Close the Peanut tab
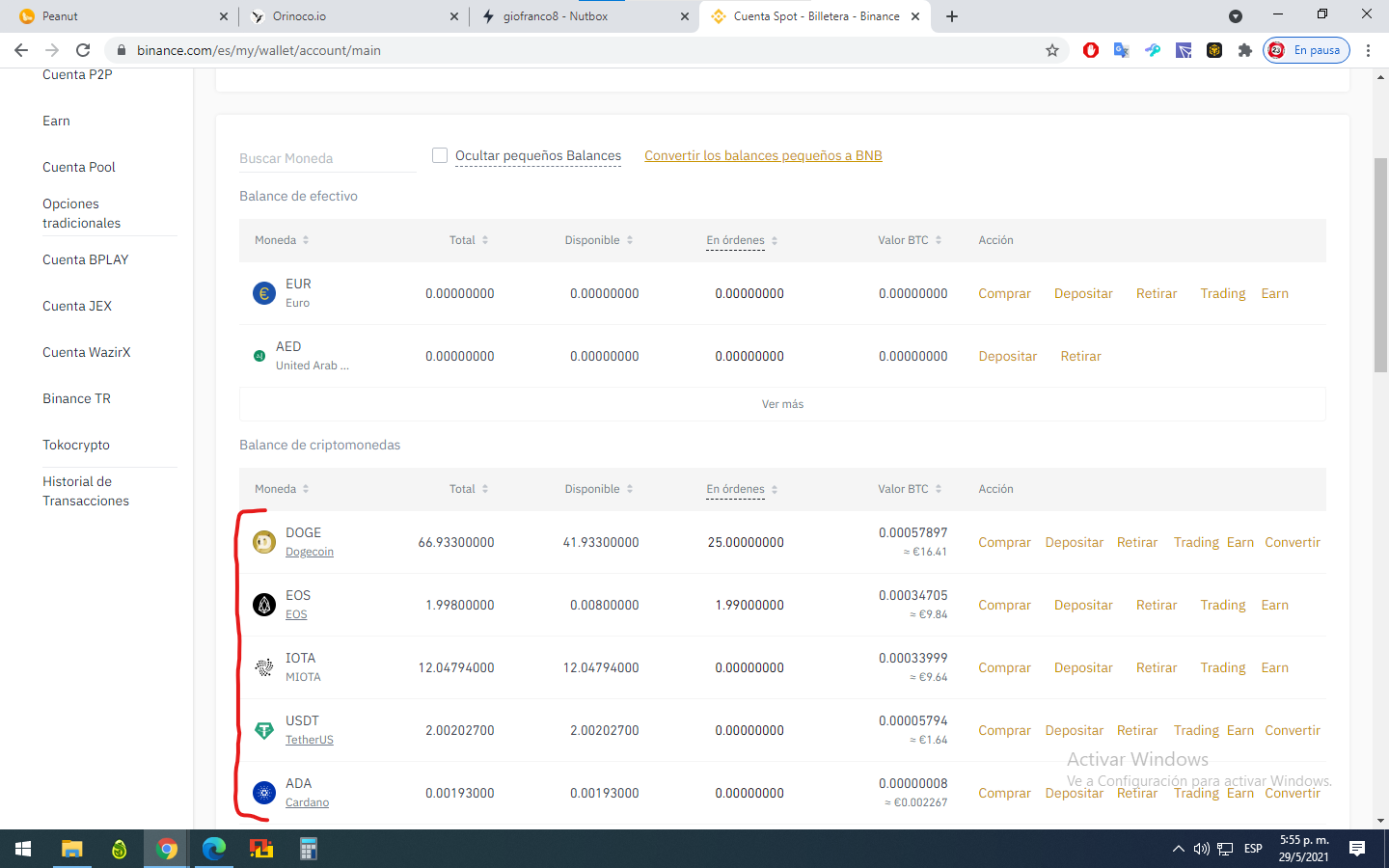The width and height of the screenshot is (1389, 868). pyautogui.click(x=224, y=16)
